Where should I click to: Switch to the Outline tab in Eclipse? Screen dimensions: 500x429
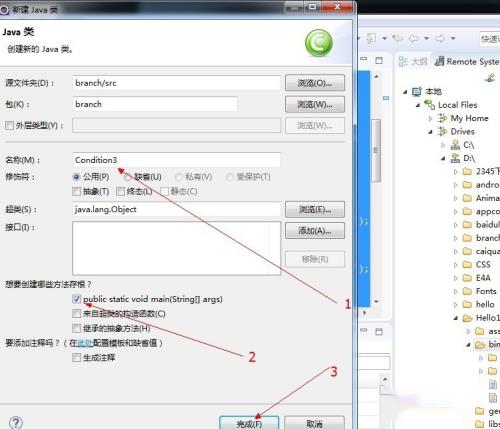(413, 62)
